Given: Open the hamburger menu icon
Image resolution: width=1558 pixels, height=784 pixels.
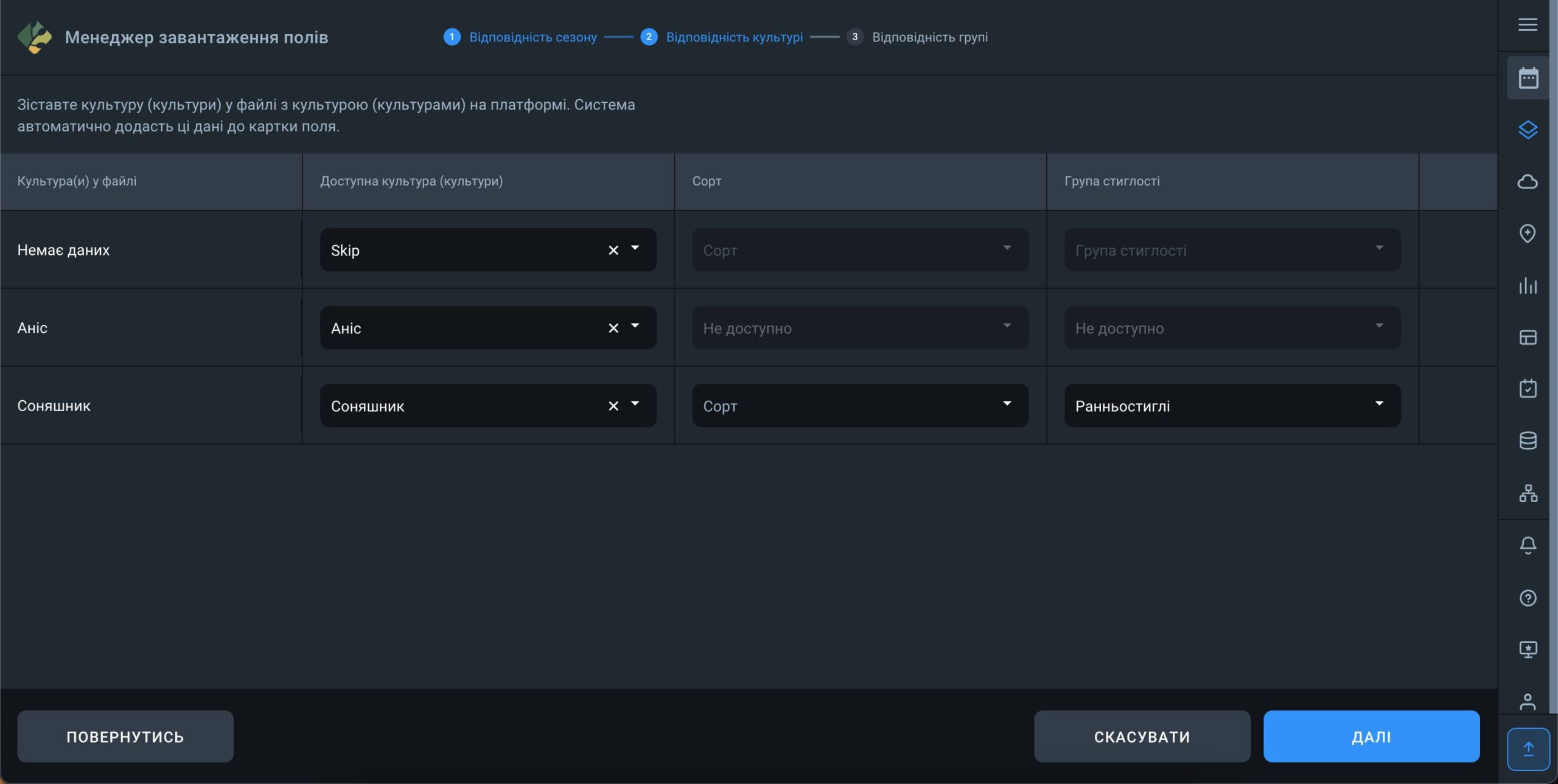Looking at the screenshot, I should coord(1528,24).
